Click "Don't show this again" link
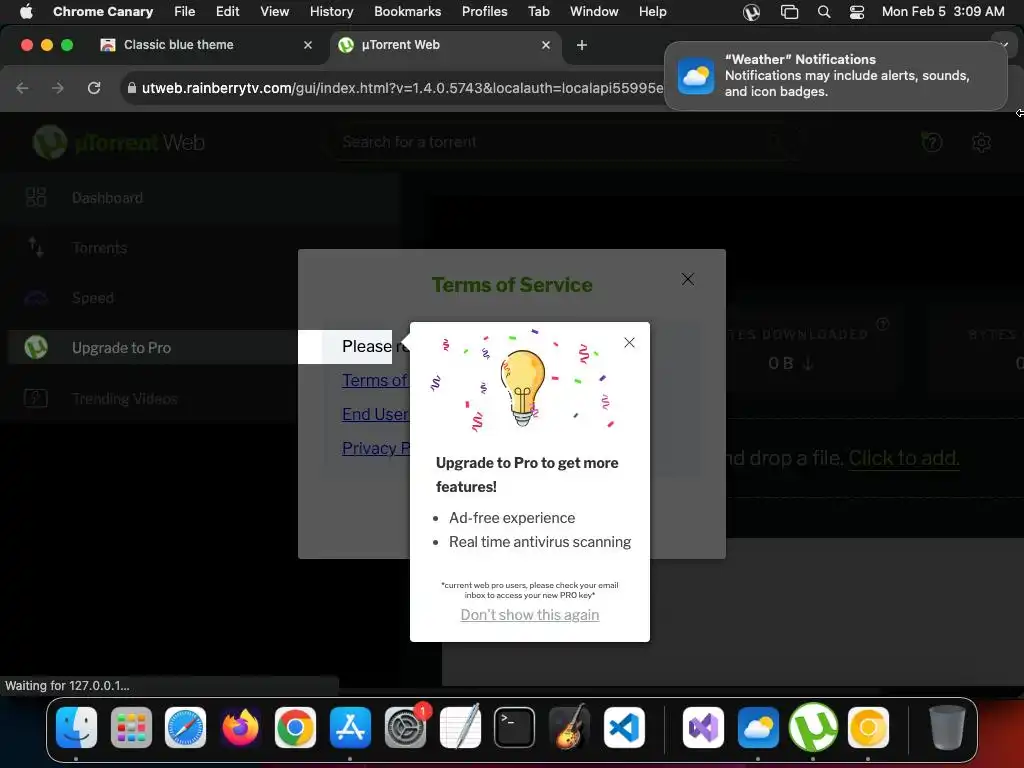 pos(530,615)
